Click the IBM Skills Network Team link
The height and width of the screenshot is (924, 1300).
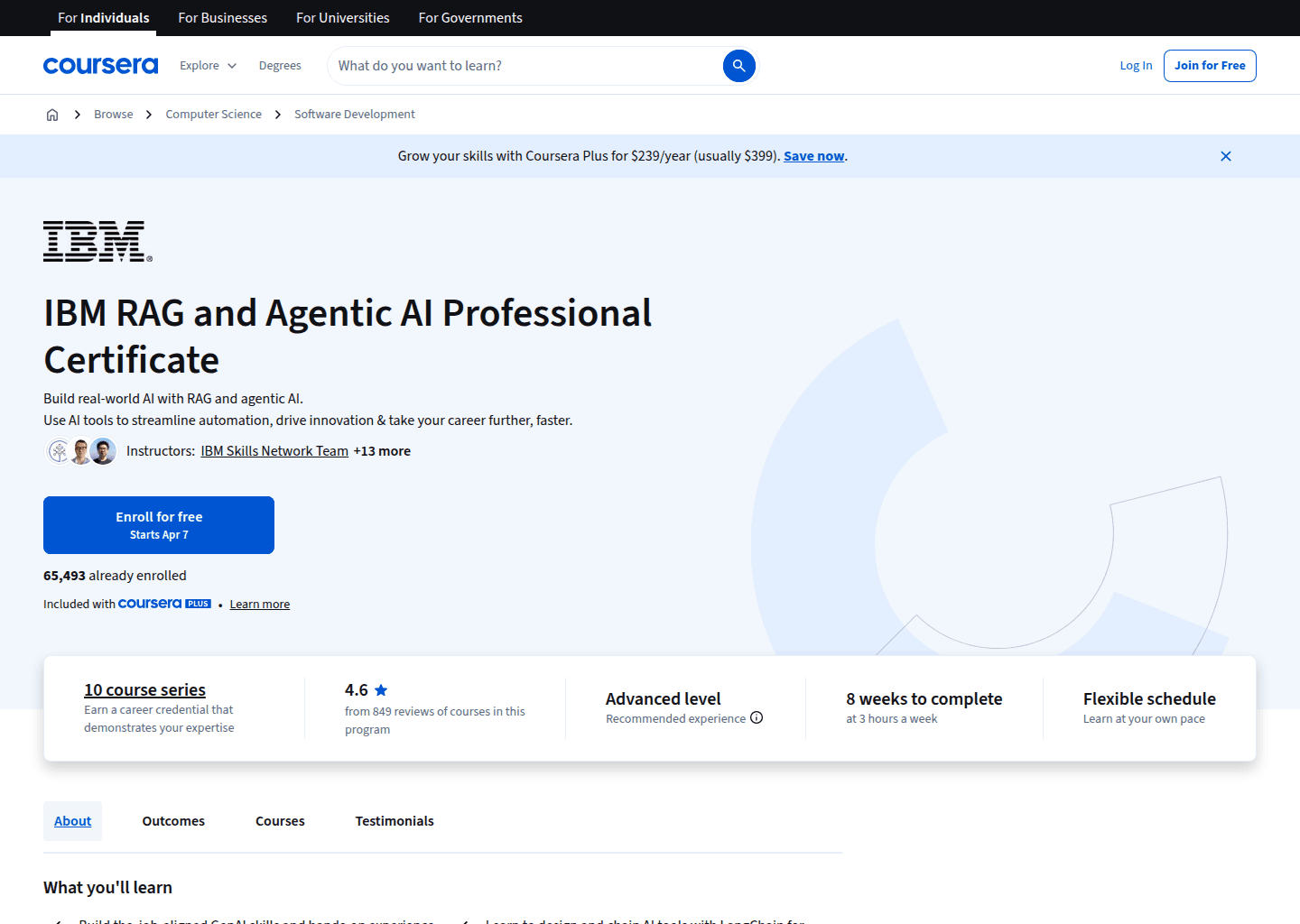click(x=274, y=450)
